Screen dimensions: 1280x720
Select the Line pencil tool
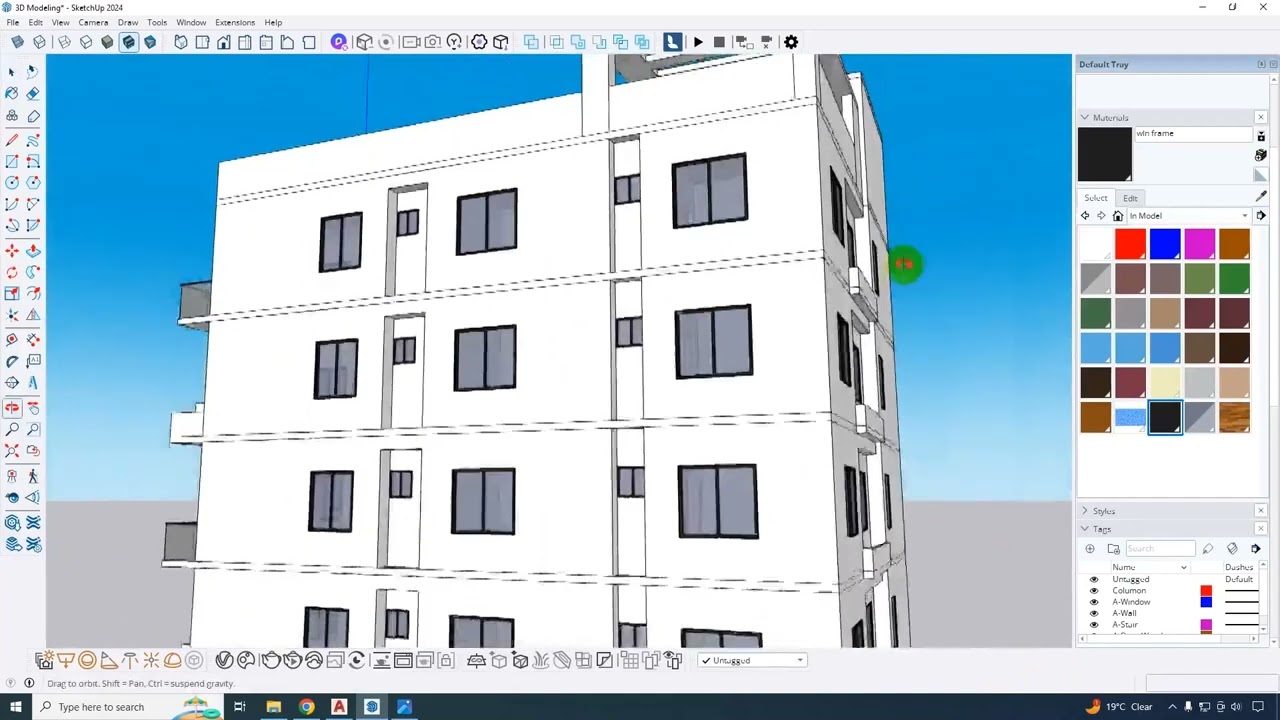click(12, 140)
